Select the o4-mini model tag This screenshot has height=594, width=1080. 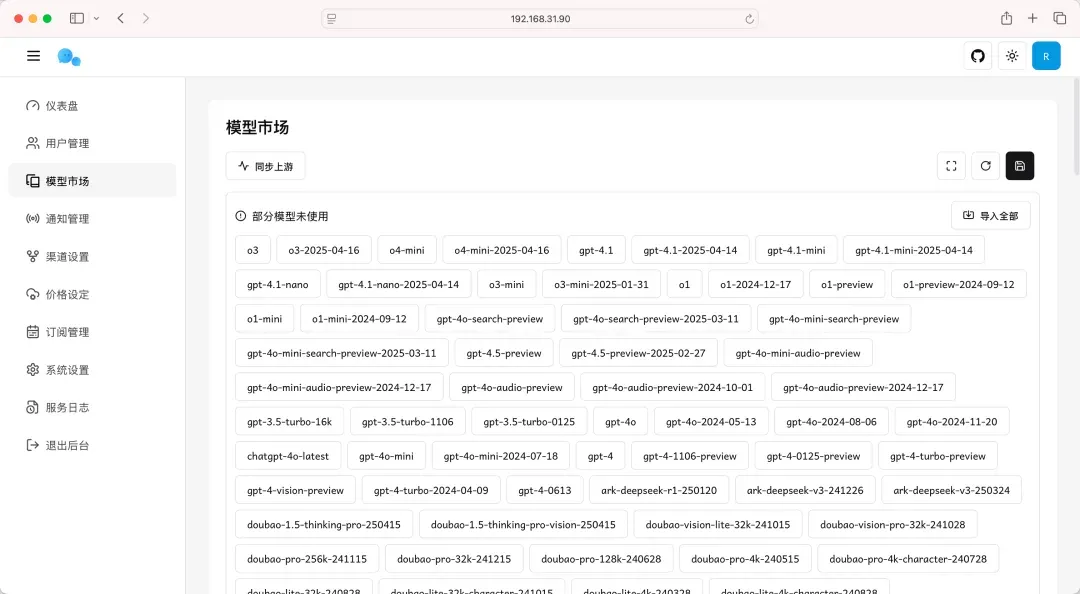coord(406,249)
